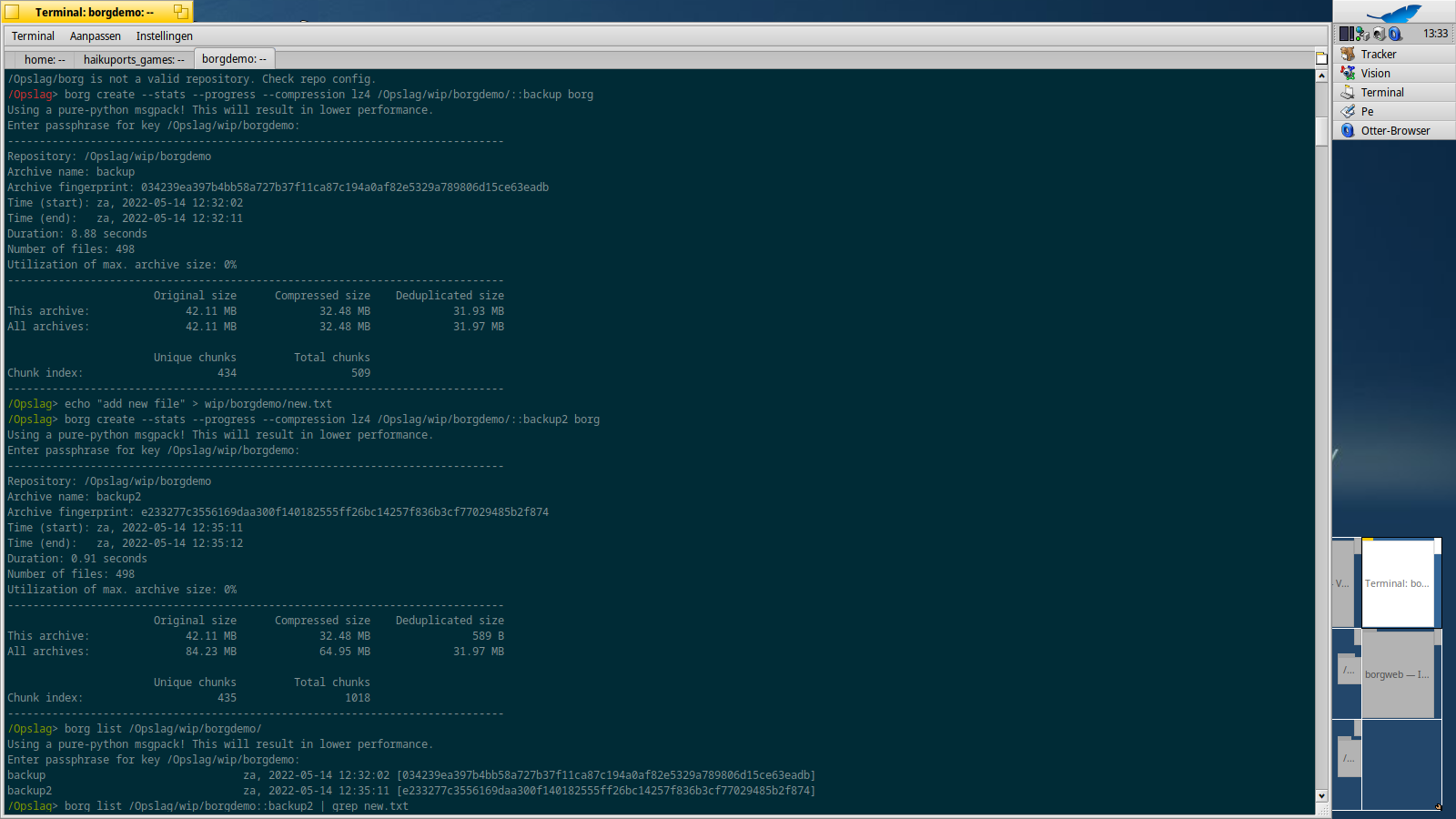Click the Tracker dog icon in Deskbar
This screenshot has height=819, width=1456.
tap(1348, 55)
